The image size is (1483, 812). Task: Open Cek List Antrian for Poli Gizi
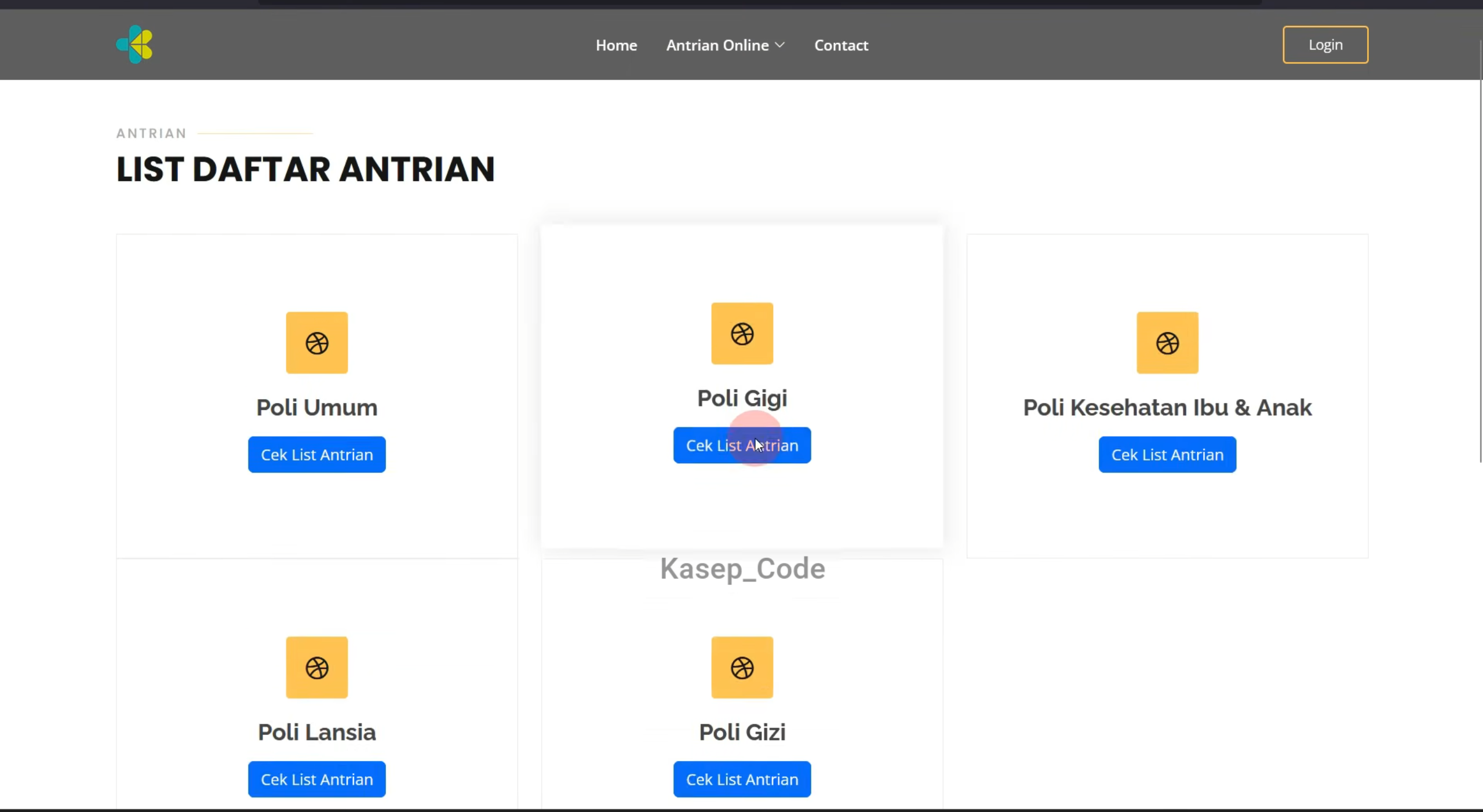742,779
